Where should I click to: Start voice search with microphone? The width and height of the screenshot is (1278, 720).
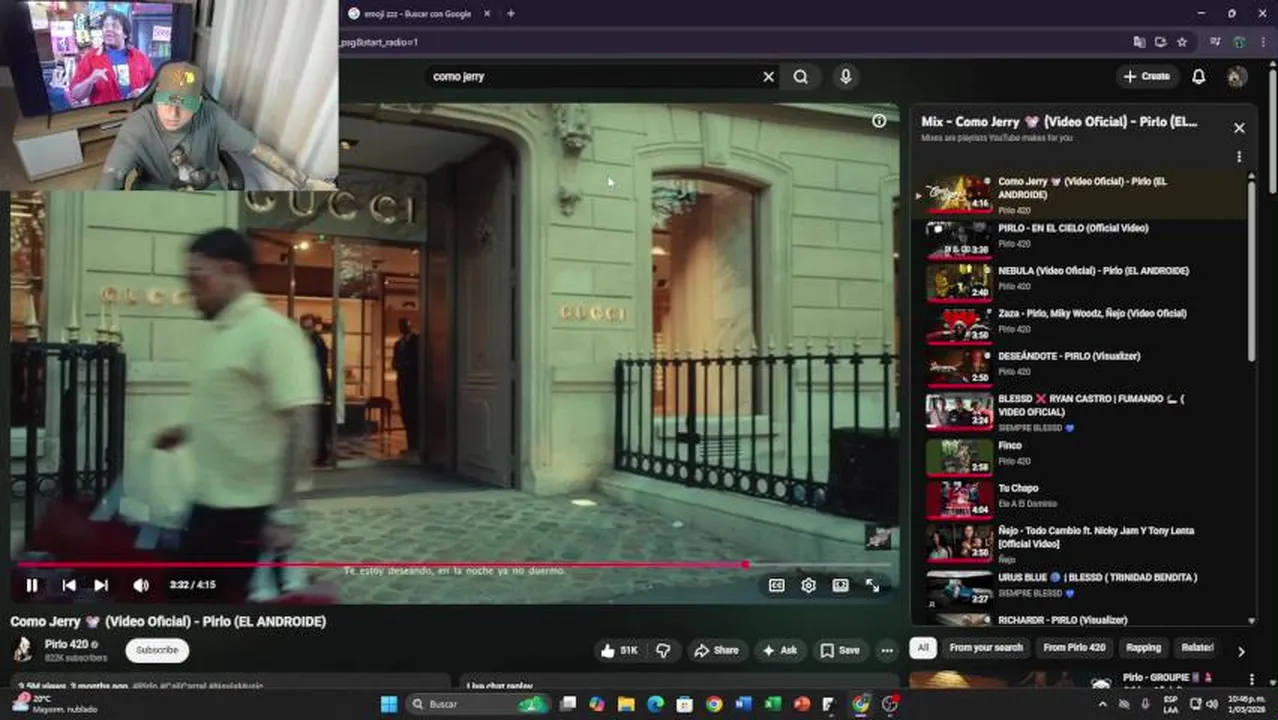(x=846, y=77)
